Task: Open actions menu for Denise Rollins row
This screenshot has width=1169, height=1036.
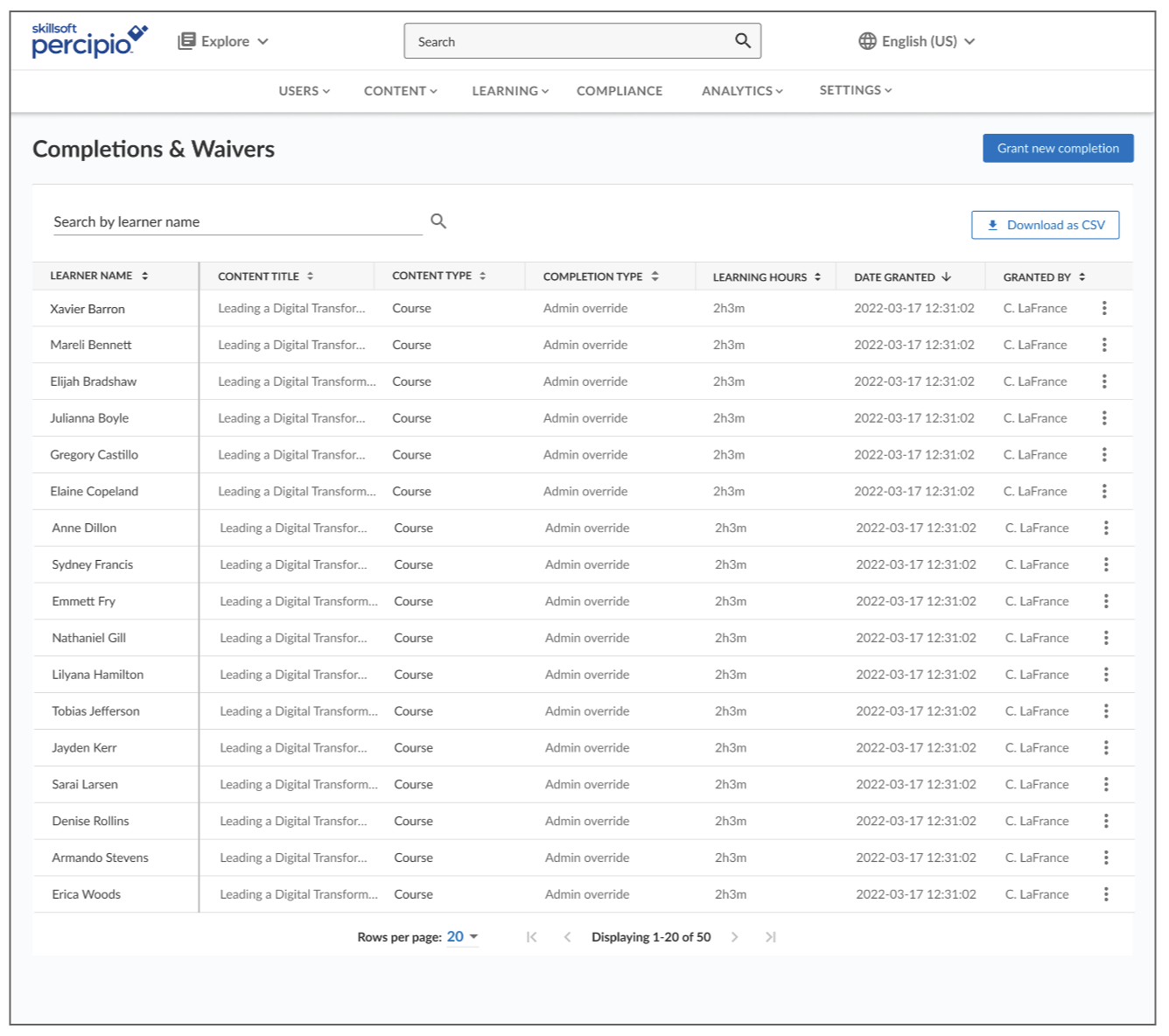Action: pos(1106,821)
